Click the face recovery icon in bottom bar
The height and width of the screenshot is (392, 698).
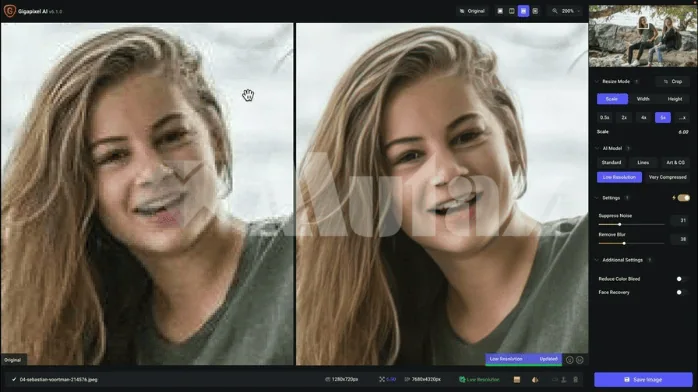point(535,380)
